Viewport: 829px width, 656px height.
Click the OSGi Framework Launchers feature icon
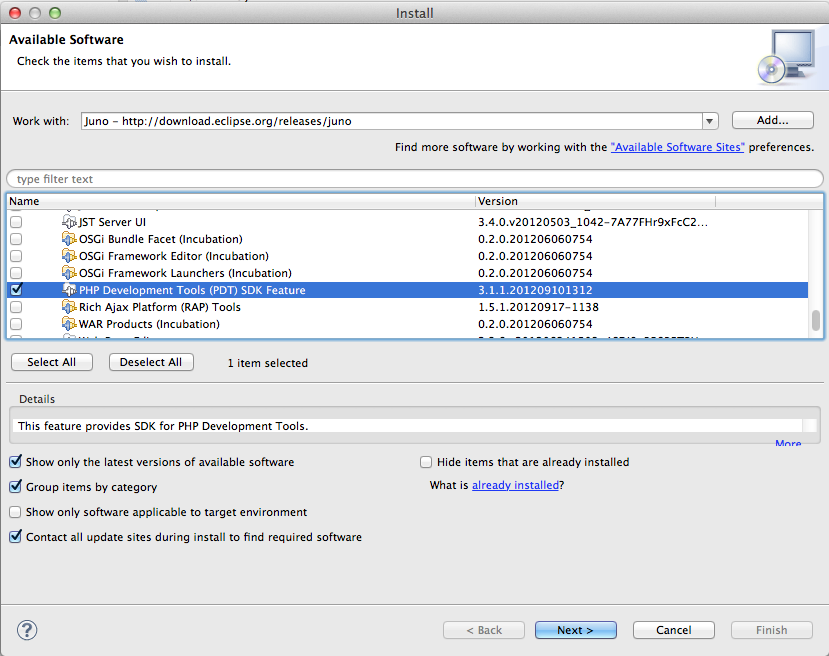tap(69, 273)
